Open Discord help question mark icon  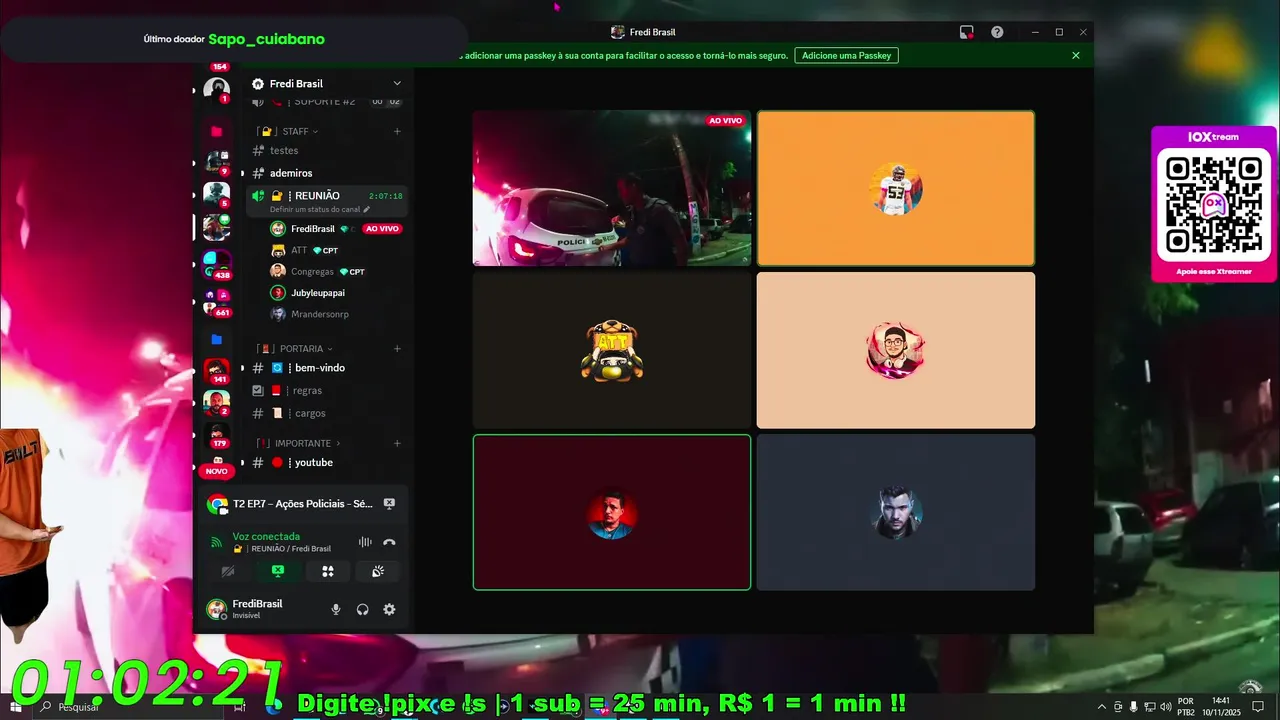(x=997, y=32)
